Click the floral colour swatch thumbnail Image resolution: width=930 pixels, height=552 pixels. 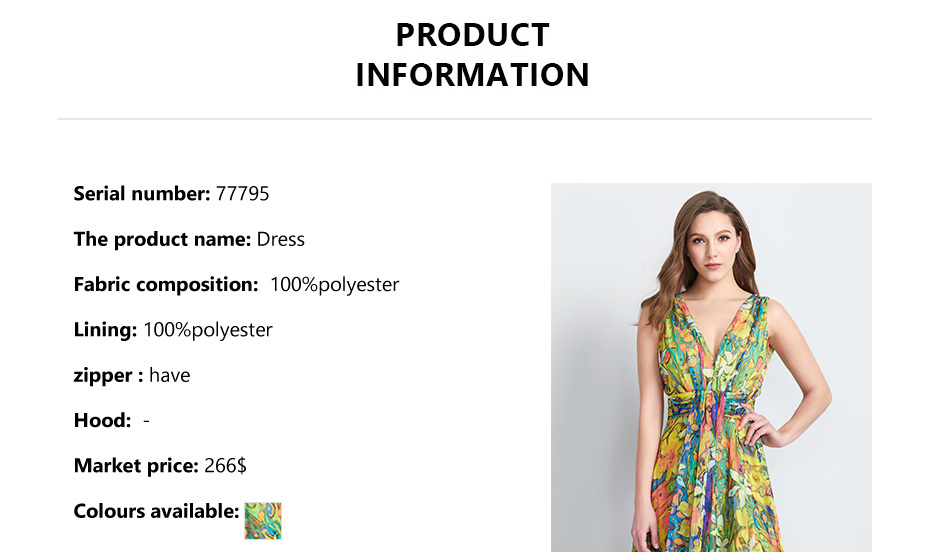click(x=263, y=520)
